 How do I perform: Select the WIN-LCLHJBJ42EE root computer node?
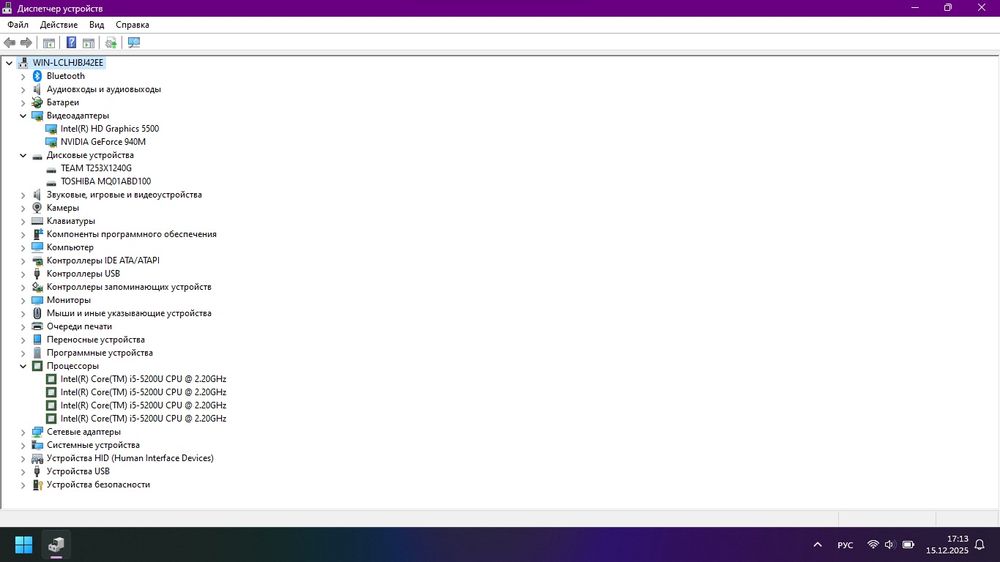(68, 63)
